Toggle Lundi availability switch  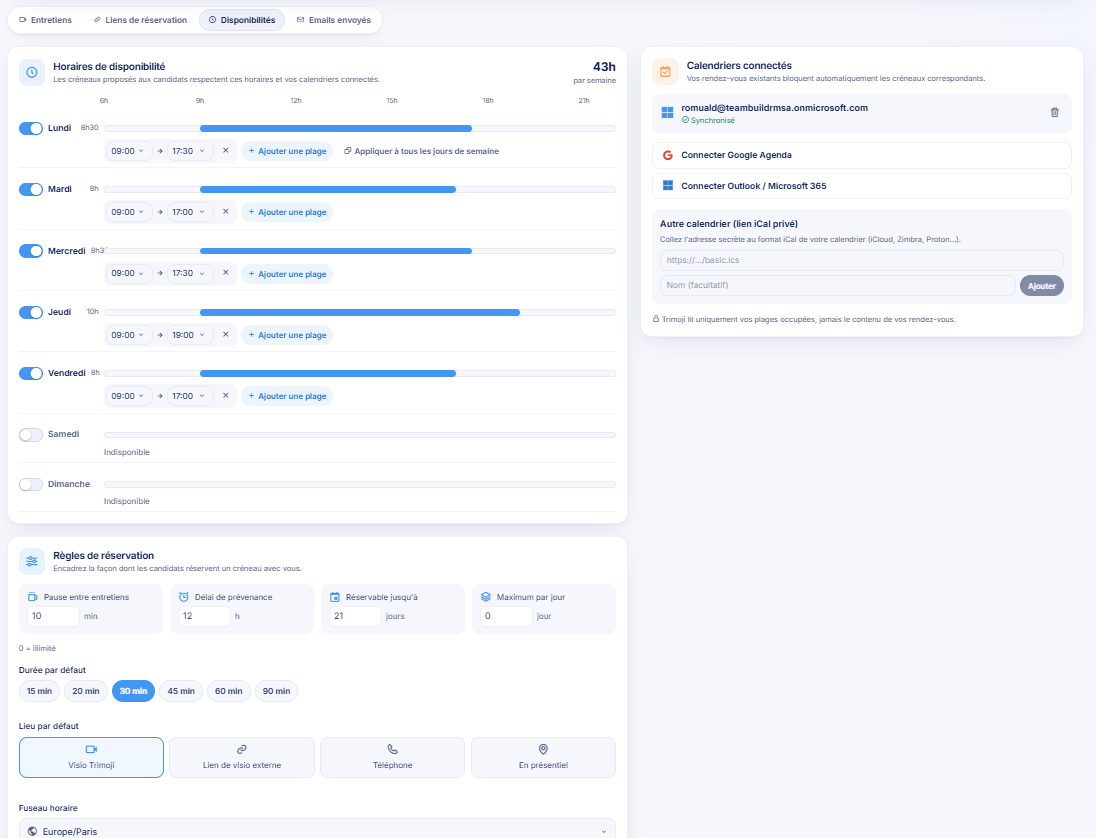[x=31, y=129]
